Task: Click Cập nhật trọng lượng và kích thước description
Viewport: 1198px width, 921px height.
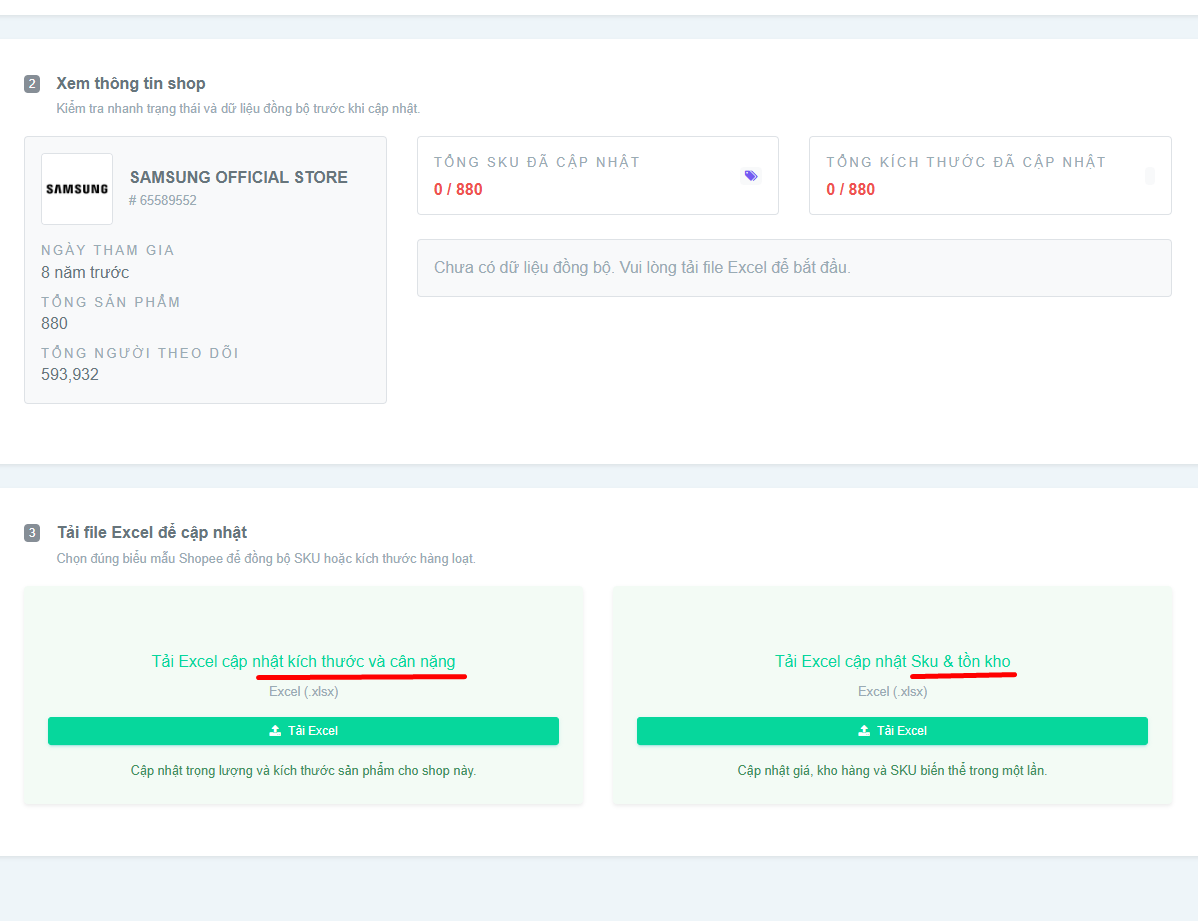Action: (303, 770)
